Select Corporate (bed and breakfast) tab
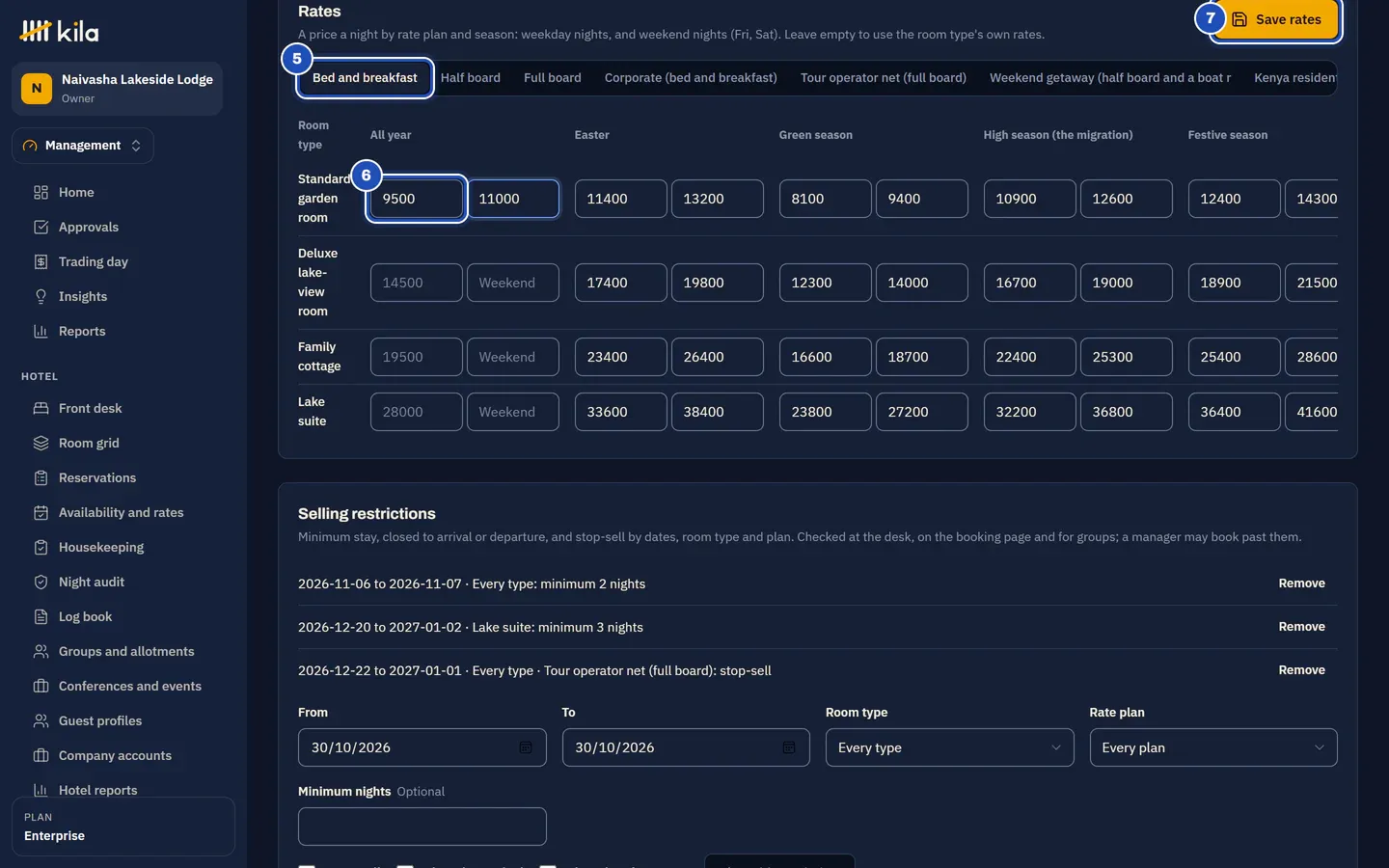1389x868 pixels. (691, 78)
